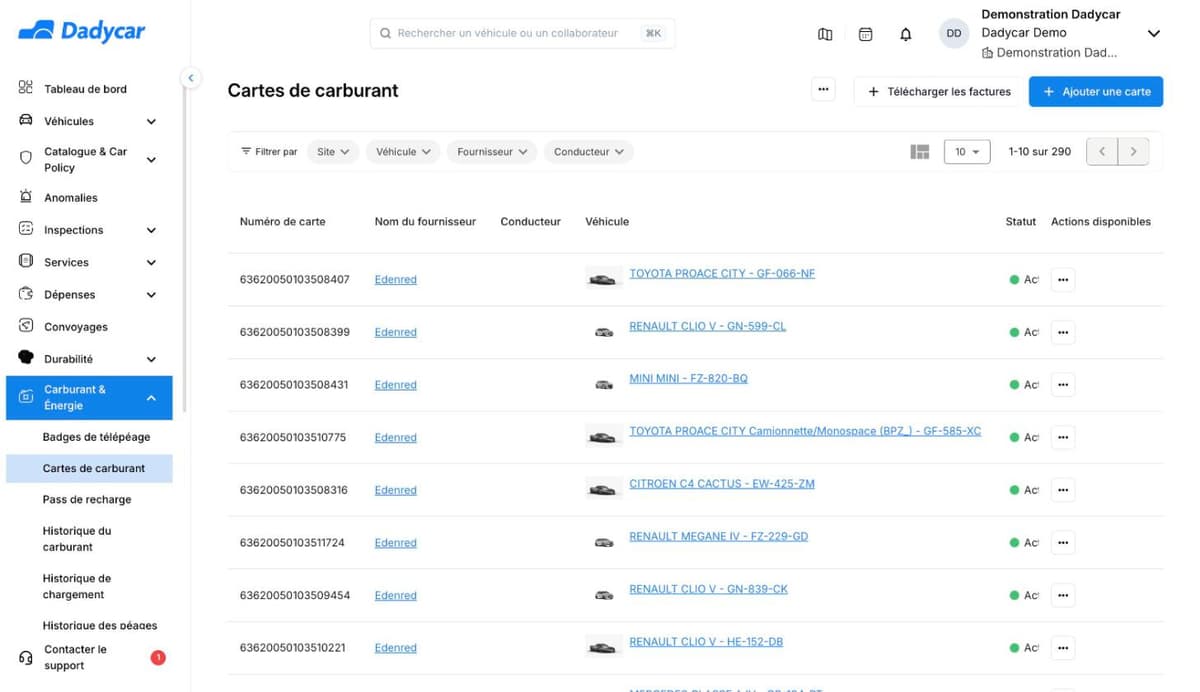
Task: Click Toyota Proace City GF-066-NF thumbnail
Action: 603,279
